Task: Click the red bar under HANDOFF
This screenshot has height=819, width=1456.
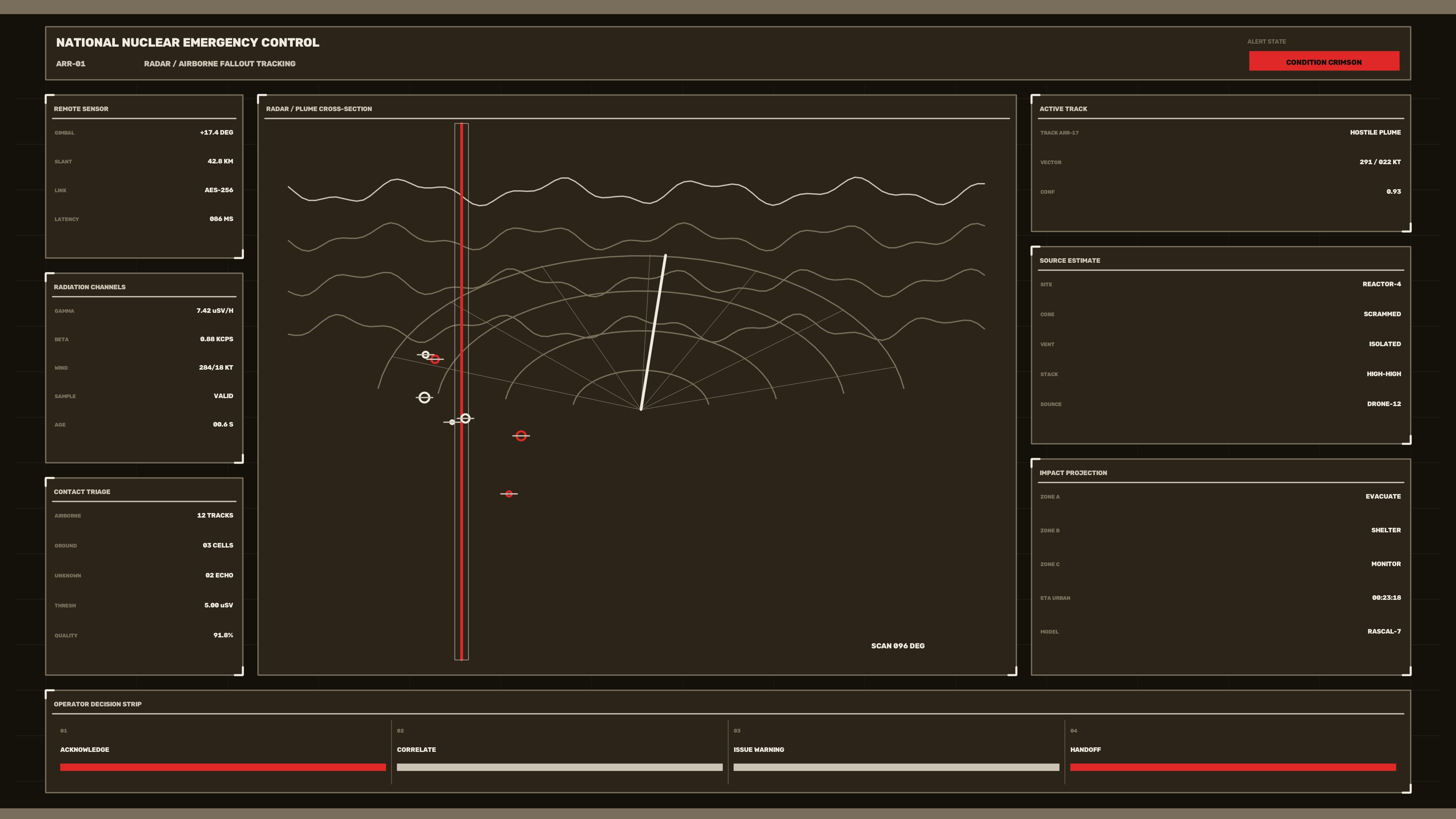Action: click(x=1233, y=767)
